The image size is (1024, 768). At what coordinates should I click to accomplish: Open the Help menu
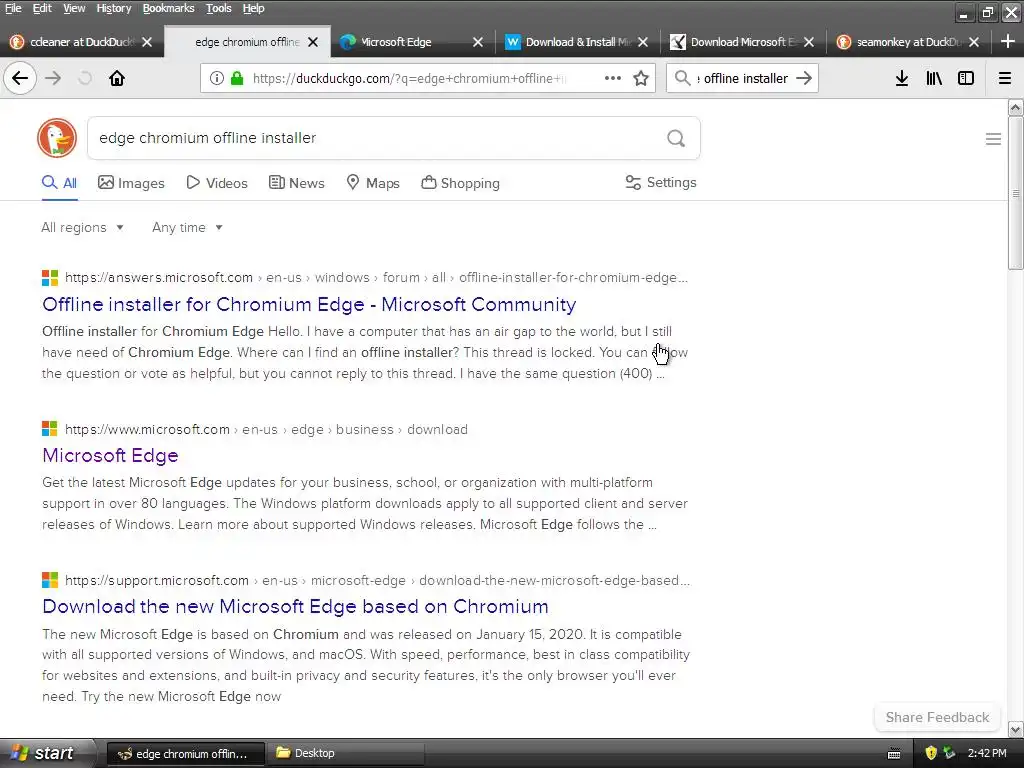pos(253,8)
